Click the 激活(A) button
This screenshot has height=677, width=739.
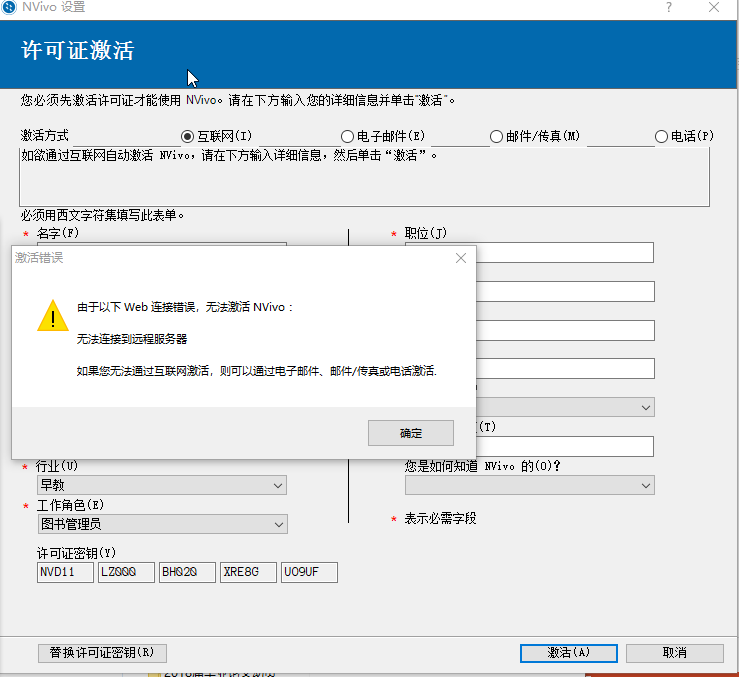coord(568,653)
